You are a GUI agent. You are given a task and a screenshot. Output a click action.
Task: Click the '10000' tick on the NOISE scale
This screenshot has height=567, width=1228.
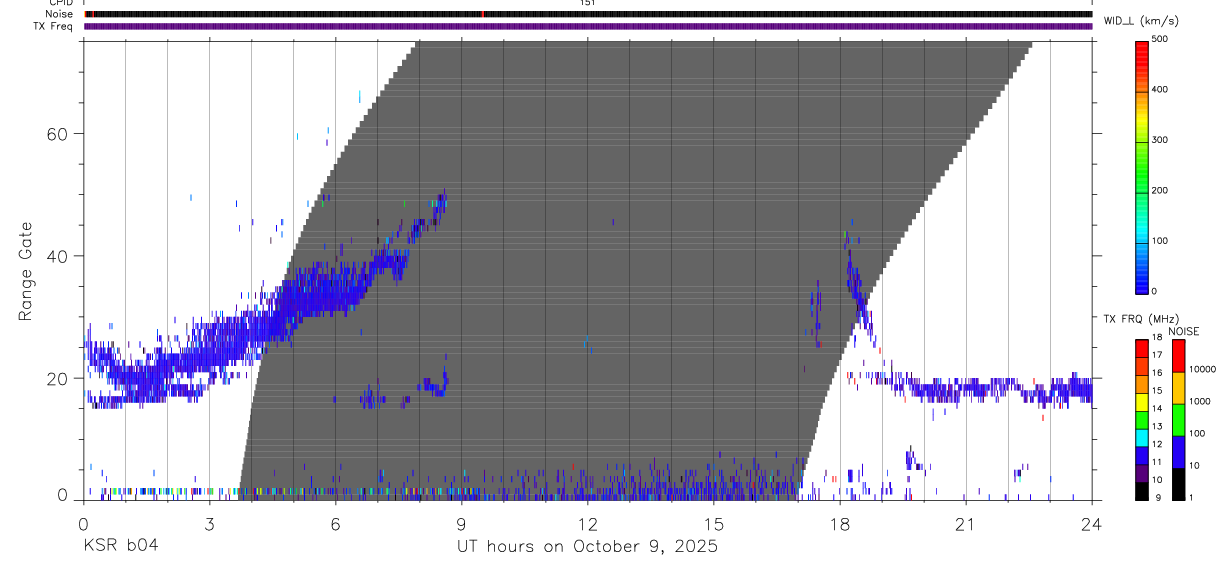(1202, 369)
